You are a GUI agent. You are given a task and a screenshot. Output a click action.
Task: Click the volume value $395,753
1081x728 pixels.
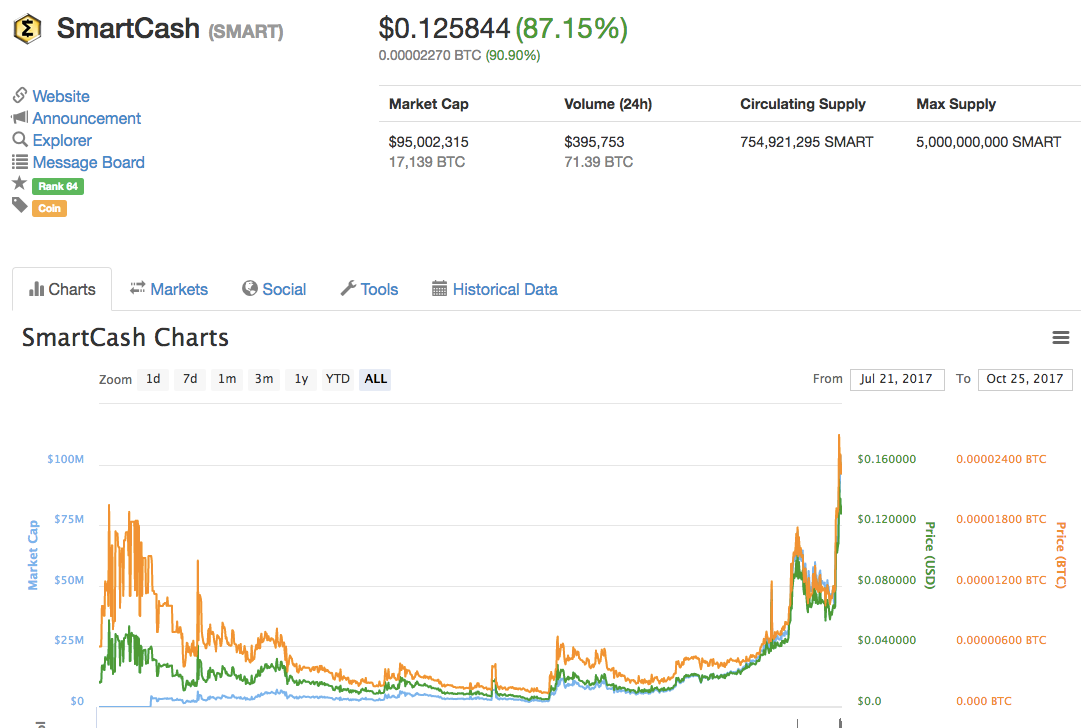pyautogui.click(x=594, y=142)
